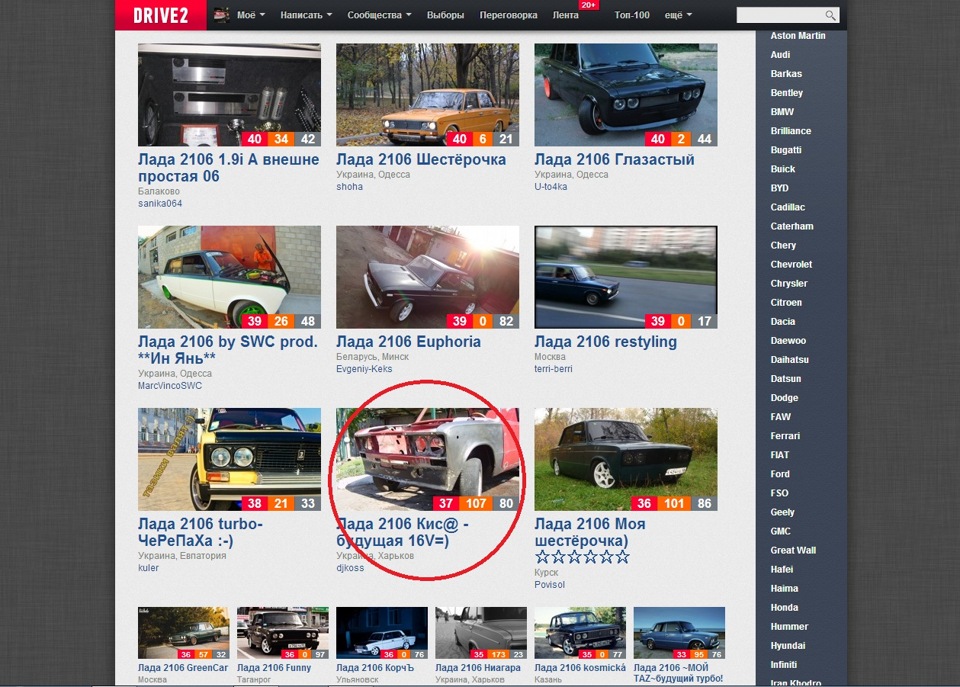This screenshot has width=960, height=687.
Task: Select BMW in brand sidebar
Action: click(x=782, y=112)
